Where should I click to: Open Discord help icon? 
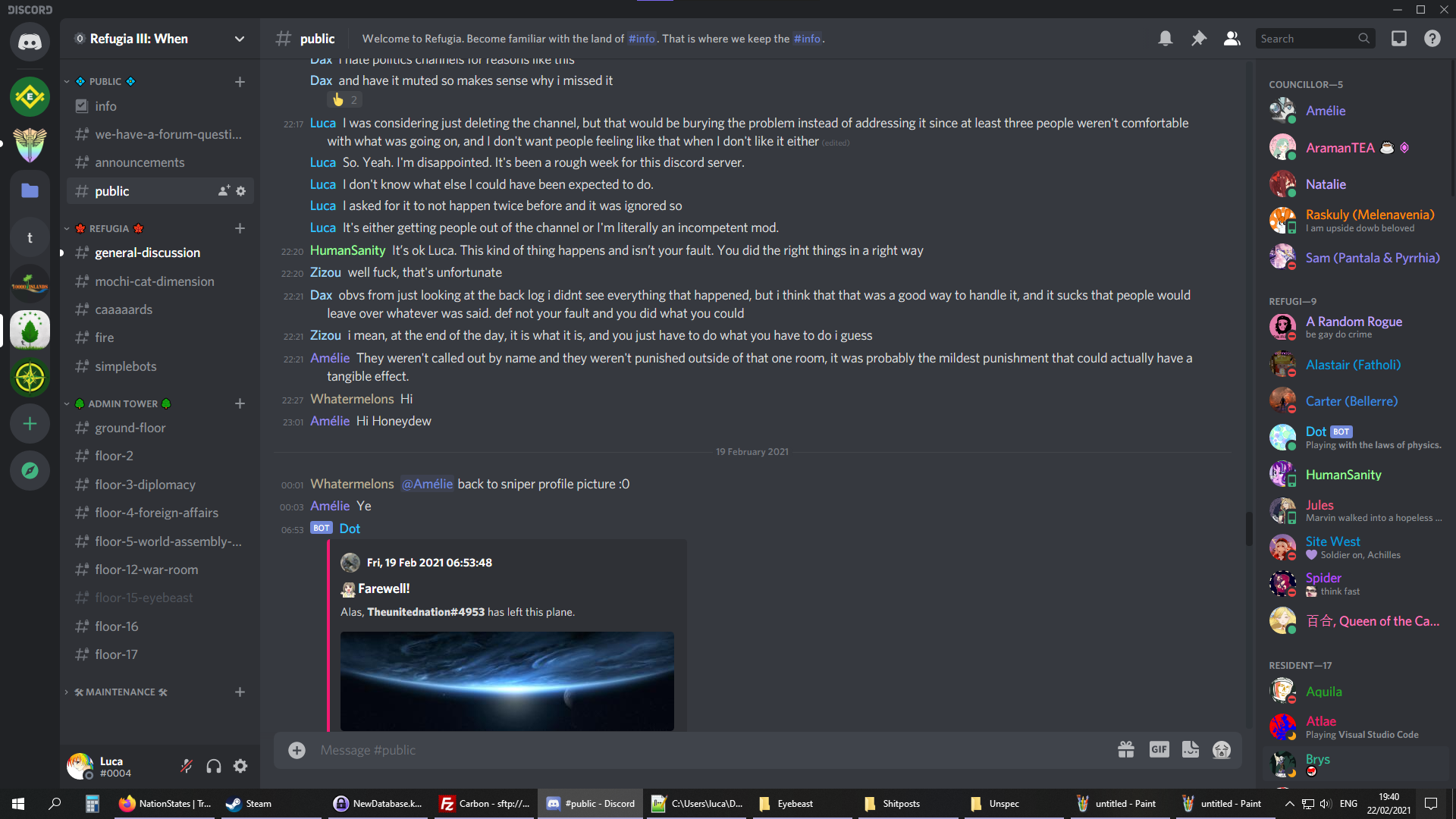pos(1432,39)
